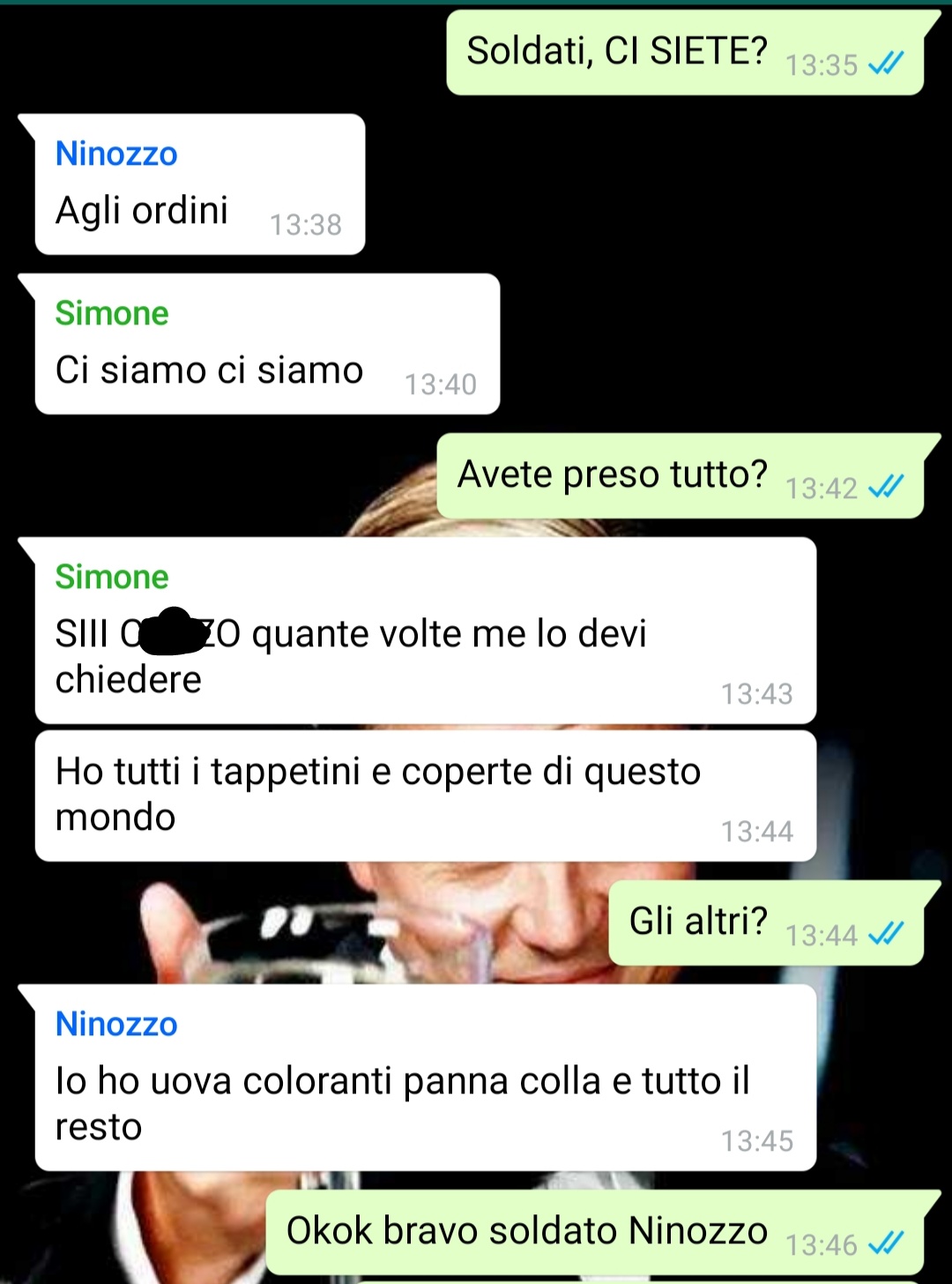
Task: Select the 'Avete preso tutto?' message bubble
Action: 681,475
